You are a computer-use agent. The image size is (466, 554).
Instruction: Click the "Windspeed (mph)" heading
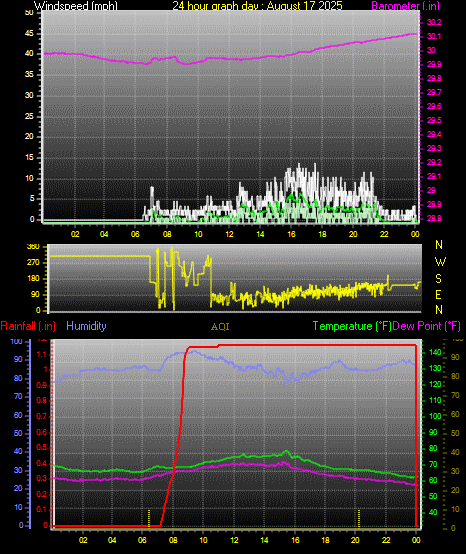[x=76, y=5]
